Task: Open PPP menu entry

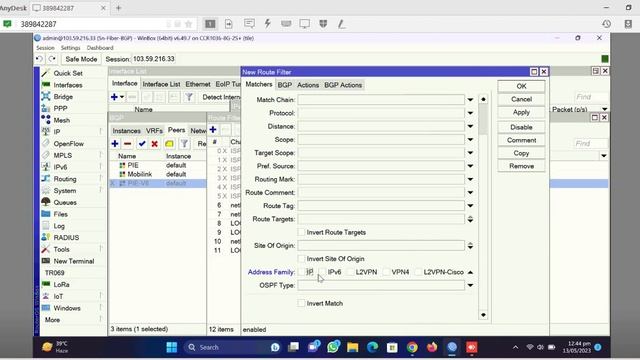Action: [60, 109]
